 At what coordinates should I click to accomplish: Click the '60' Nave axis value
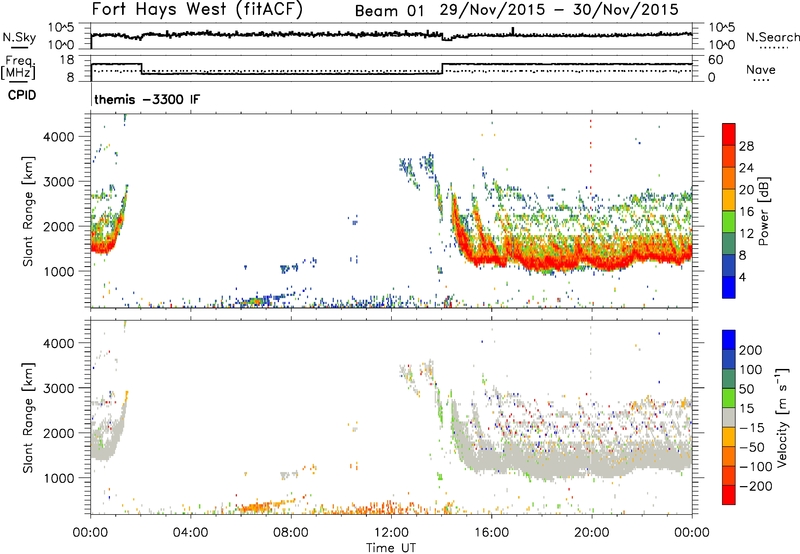(715, 60)
